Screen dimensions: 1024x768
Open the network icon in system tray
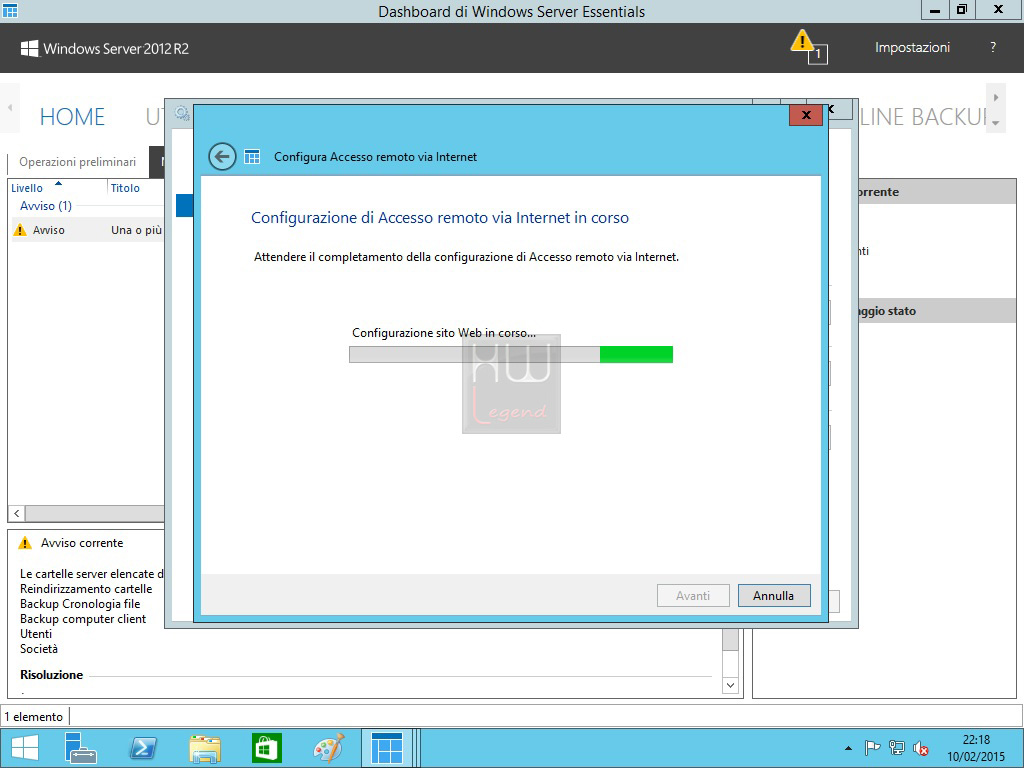pyautogui.click(x=897, y=748)
